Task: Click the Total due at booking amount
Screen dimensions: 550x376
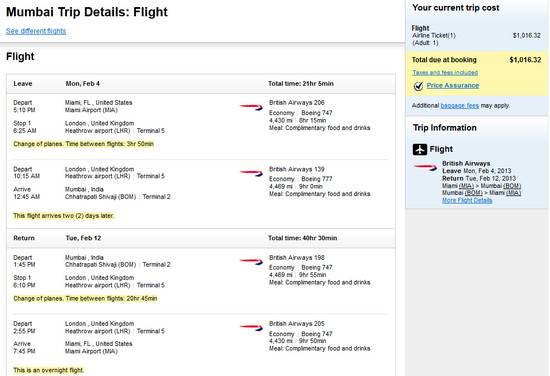Action: (525, 60)
